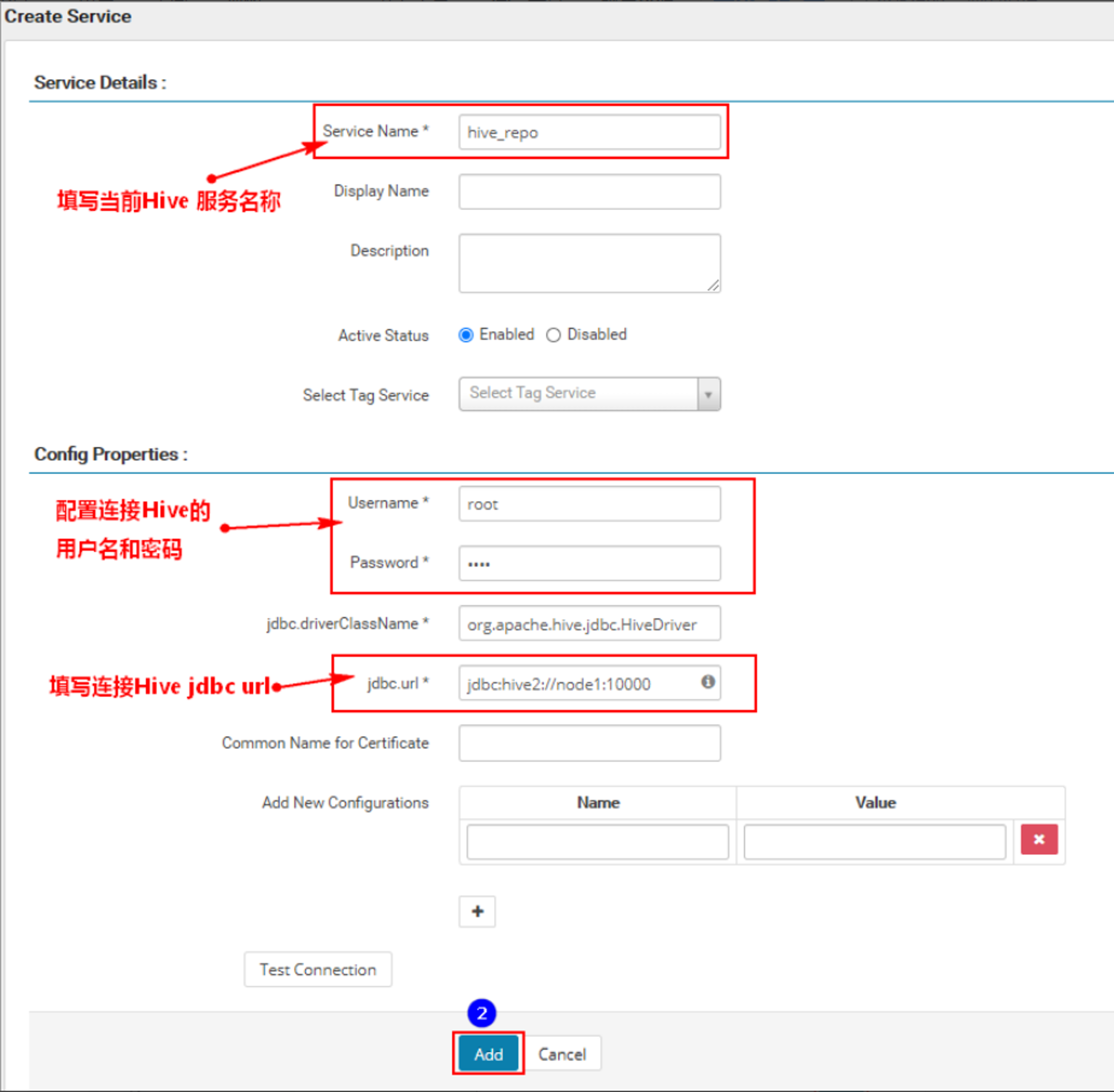This screenshot has height=1092, width=1114.
Task: Click the Username label
Action: (x=388, y=503)
